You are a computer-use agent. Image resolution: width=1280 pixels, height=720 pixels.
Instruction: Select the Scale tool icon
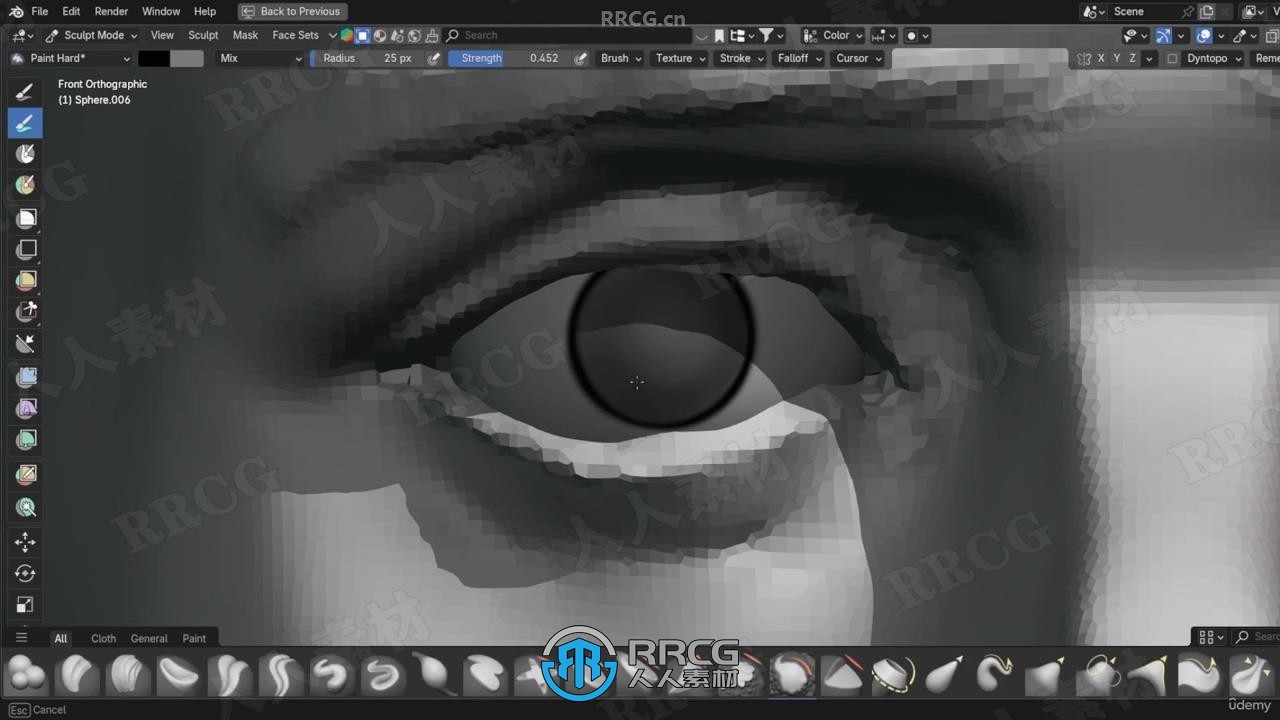(x=25, y=605)
